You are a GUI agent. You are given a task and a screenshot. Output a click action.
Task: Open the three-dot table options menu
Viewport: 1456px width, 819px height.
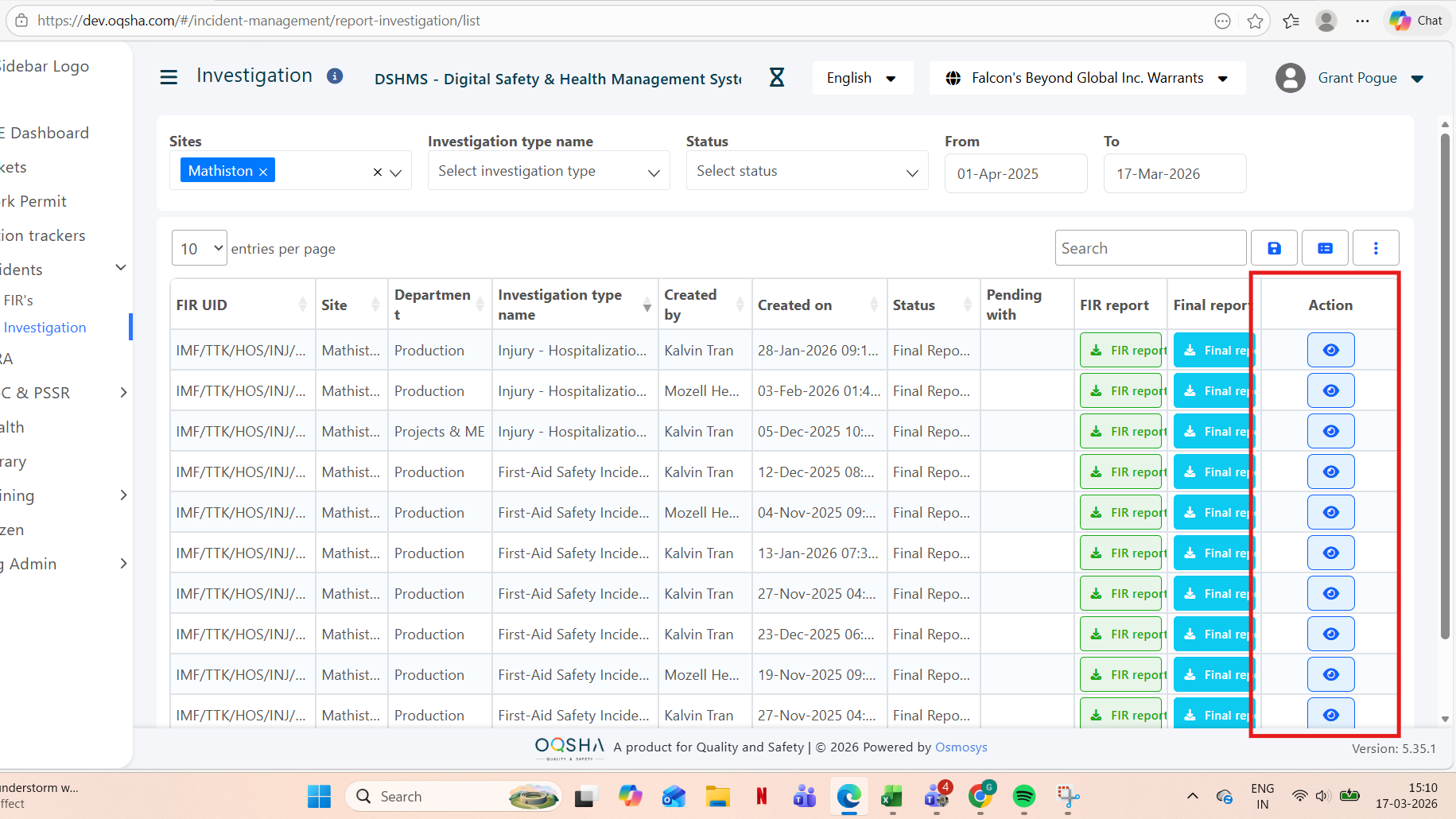tap(1376, 248)
